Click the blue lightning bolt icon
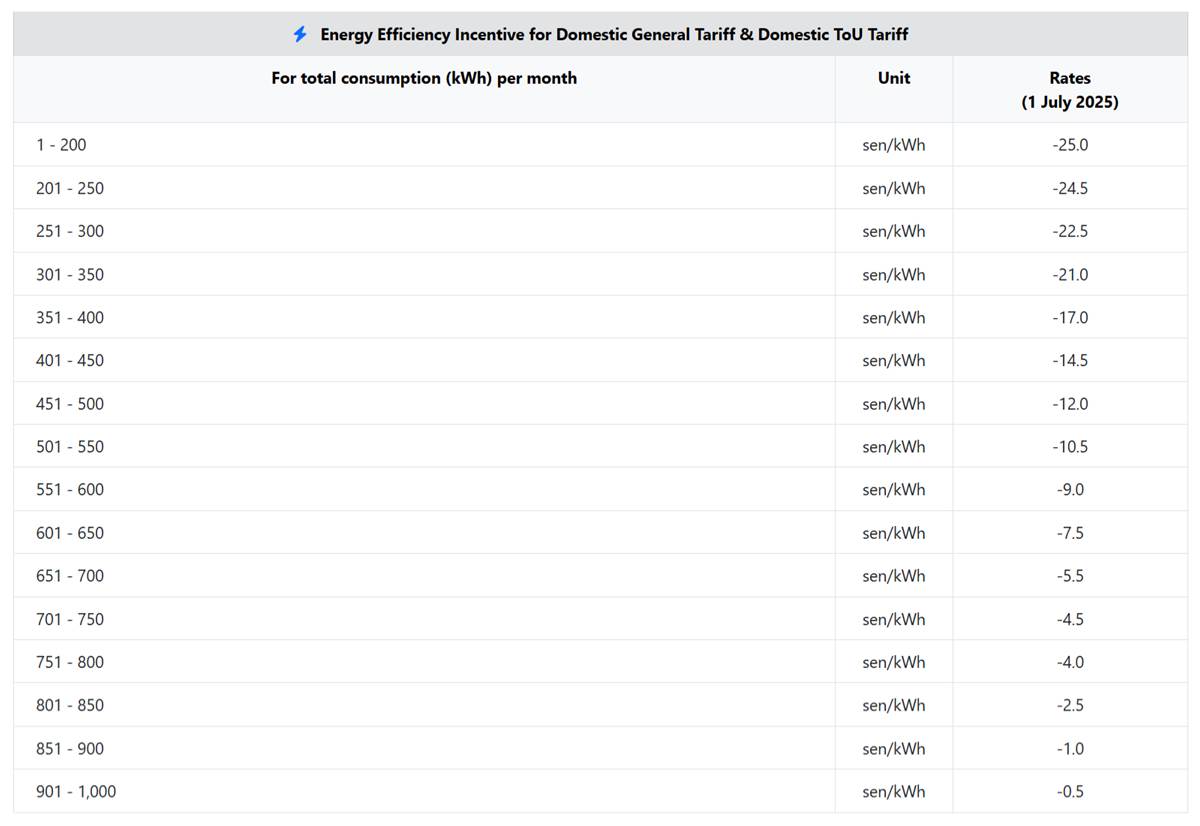 pyautogui.click(x=300, y=35)
